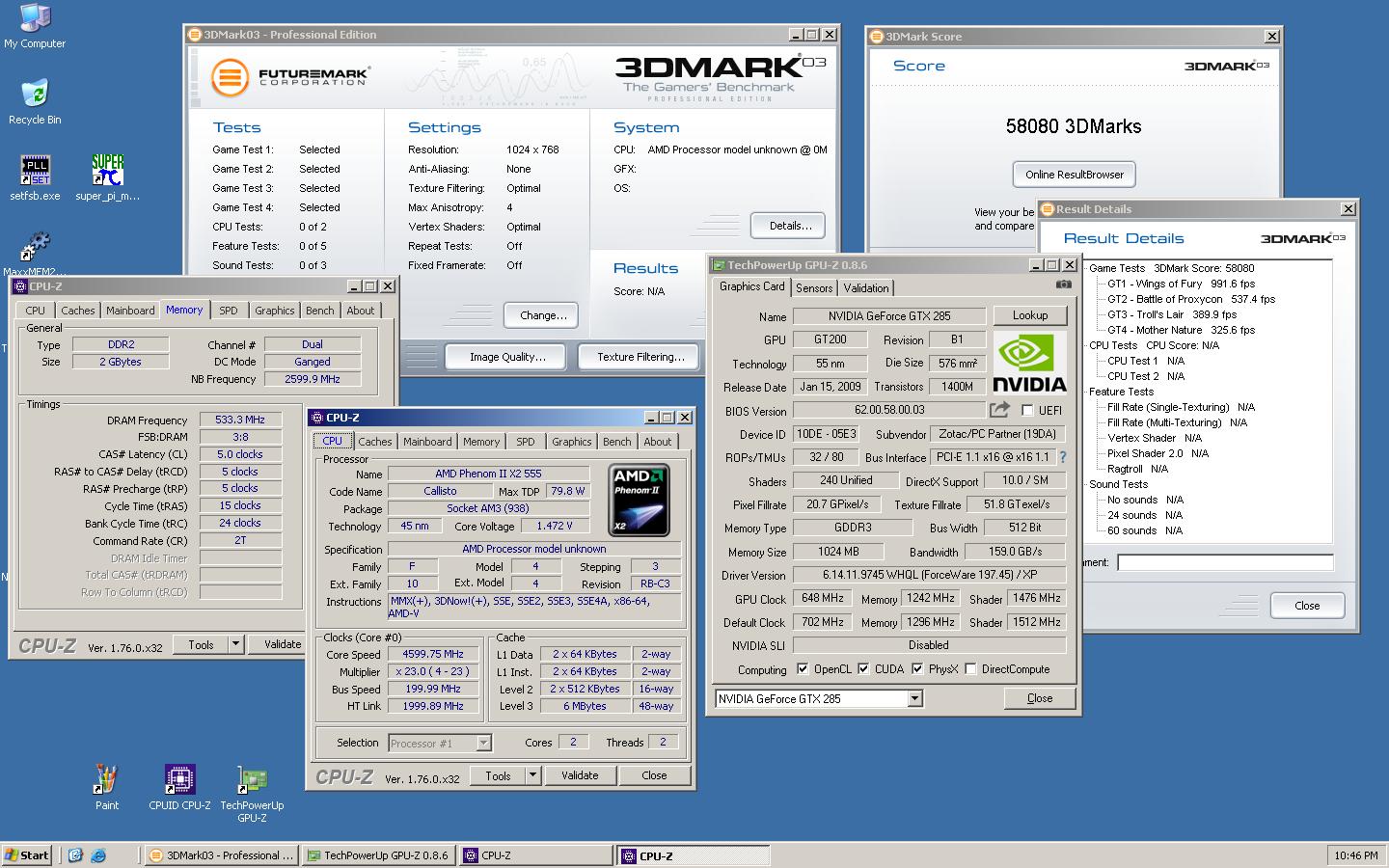Open the super_pi desktop shortcut

pos(107,172)
